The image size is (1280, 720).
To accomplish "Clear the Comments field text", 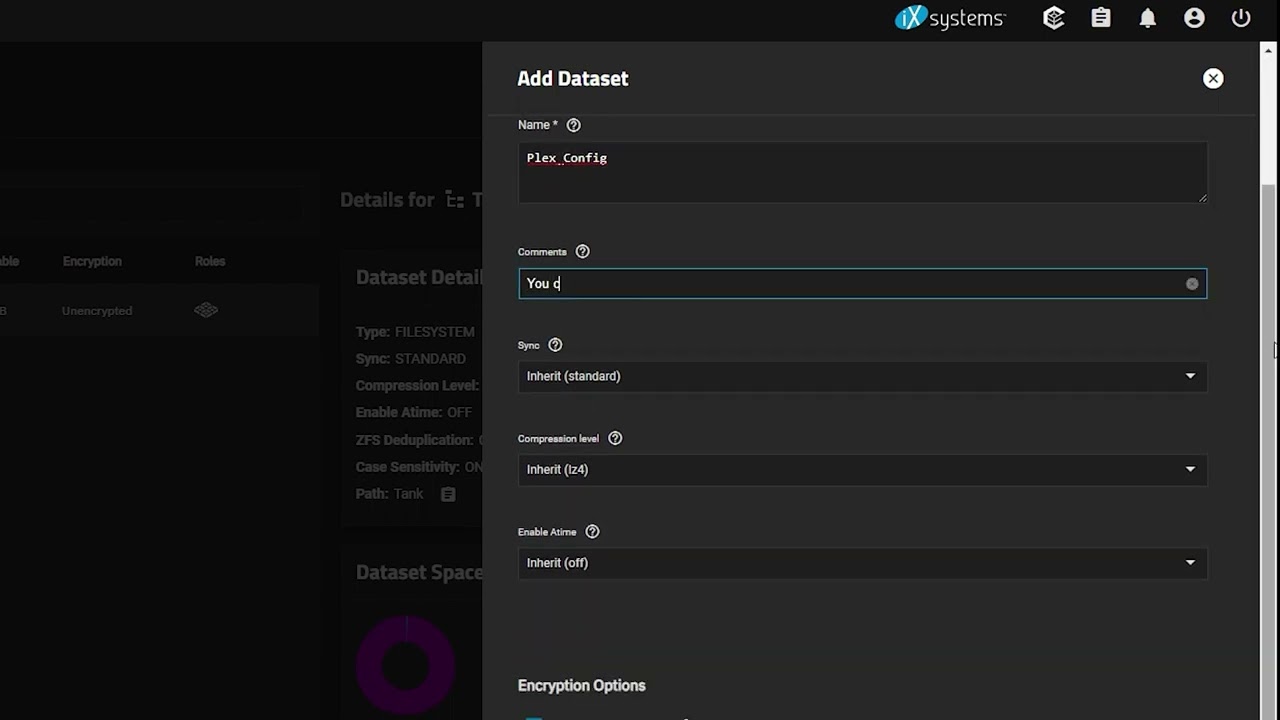I will (1192, 284).
